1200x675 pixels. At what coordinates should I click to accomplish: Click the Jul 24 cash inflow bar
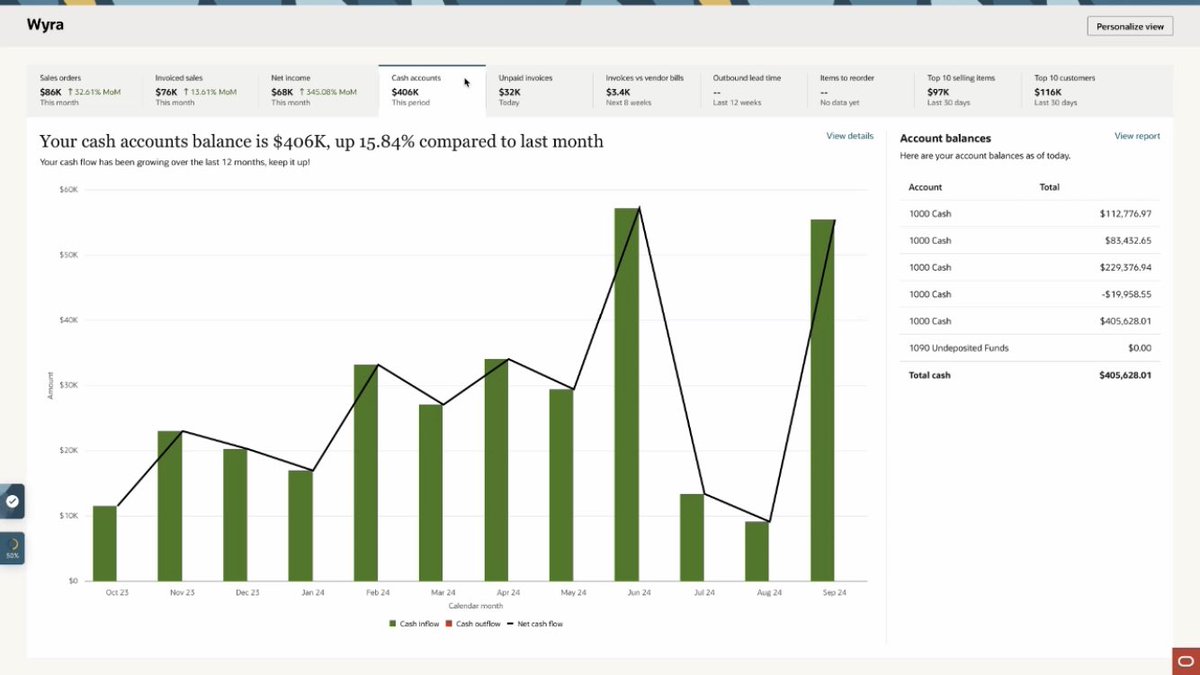point(692,537)
